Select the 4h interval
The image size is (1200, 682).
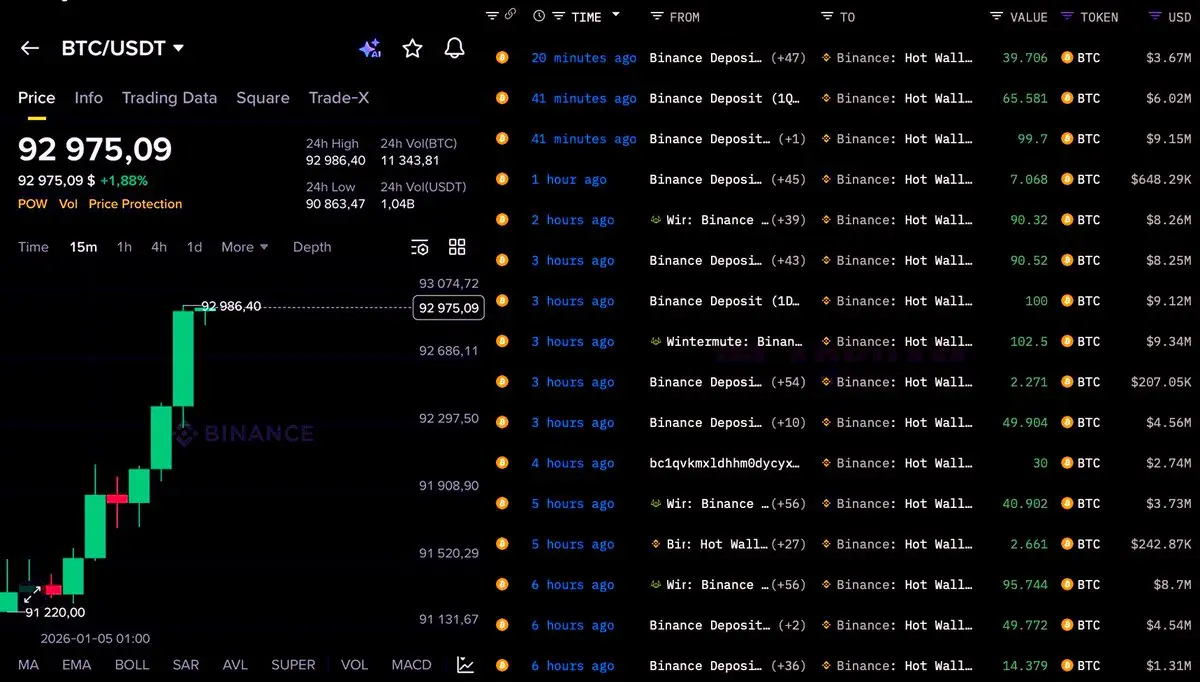pyautogui.click(x=159, y=247)
